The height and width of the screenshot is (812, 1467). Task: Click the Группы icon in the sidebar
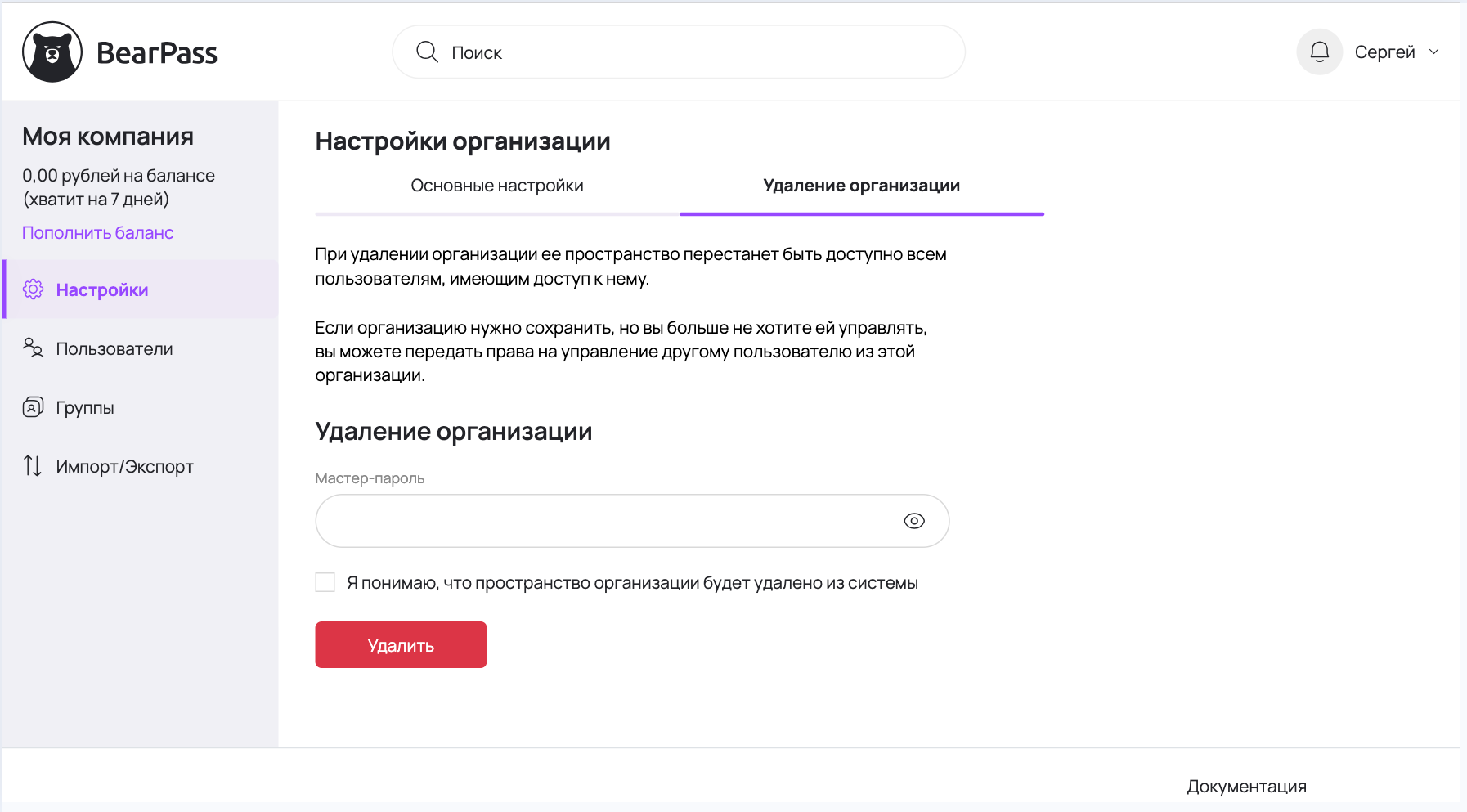point(33,407)
